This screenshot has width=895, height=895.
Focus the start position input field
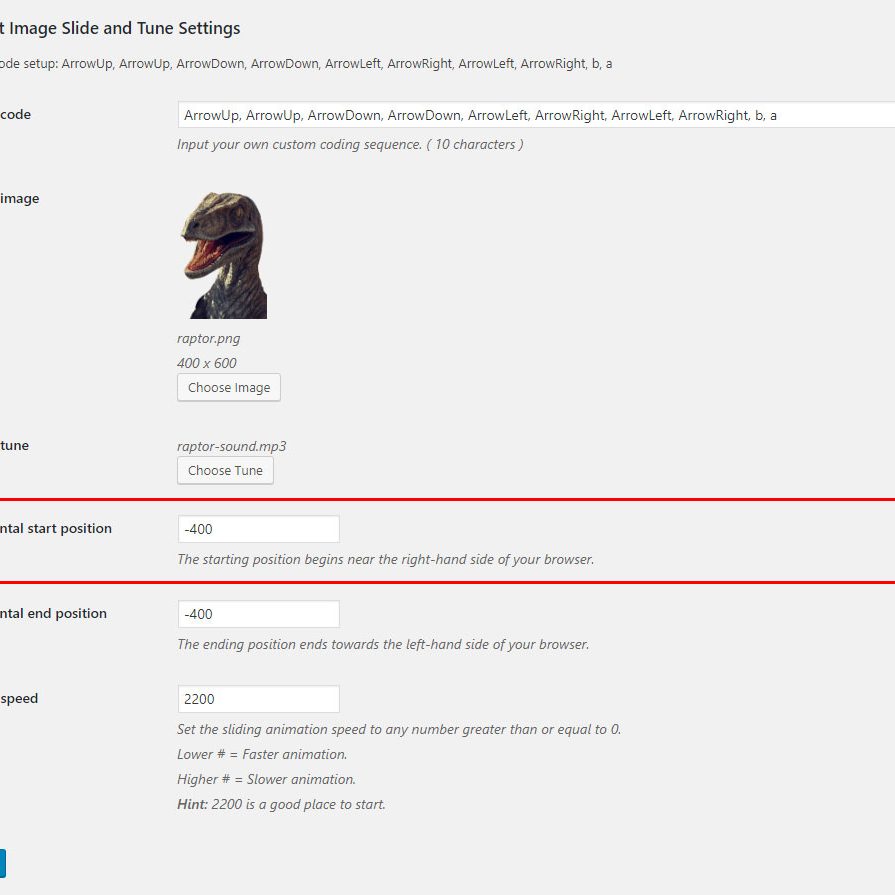(258, 529)
